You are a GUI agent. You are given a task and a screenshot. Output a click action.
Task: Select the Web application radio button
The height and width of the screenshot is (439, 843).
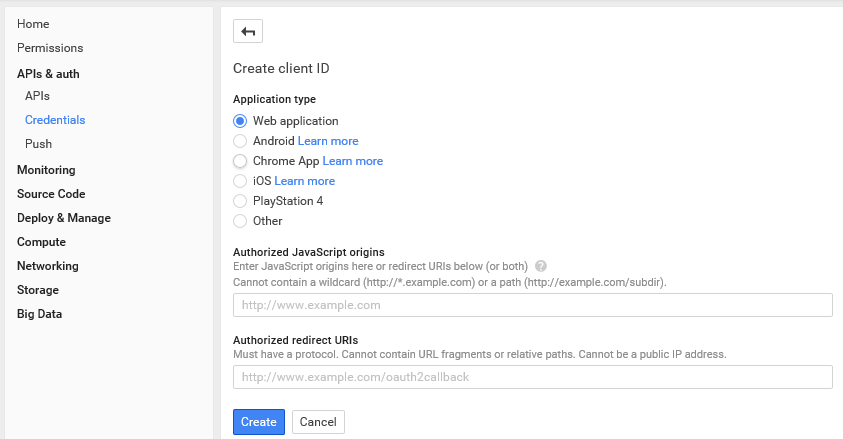240,121
